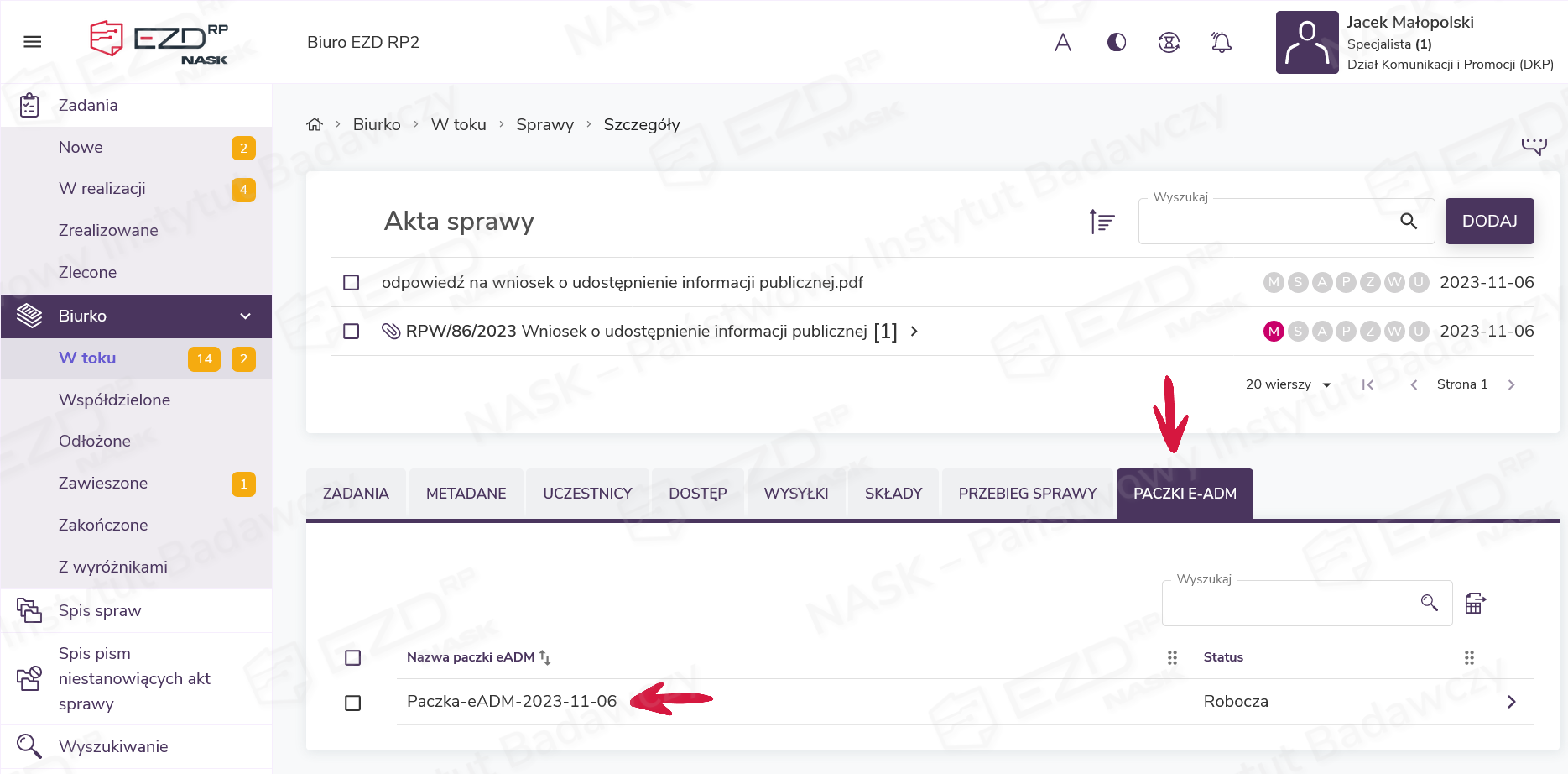Expand the RPW/86/2023 attachment chevron

914,332
